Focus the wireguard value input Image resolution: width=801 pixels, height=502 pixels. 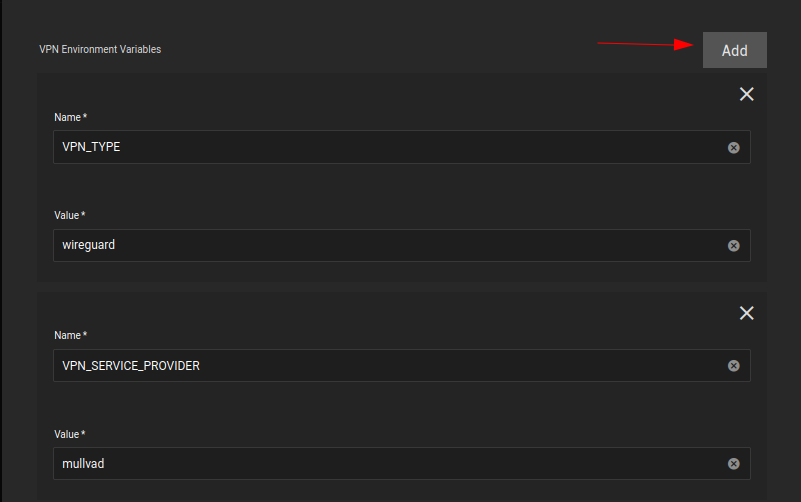[x=380, y=245]
